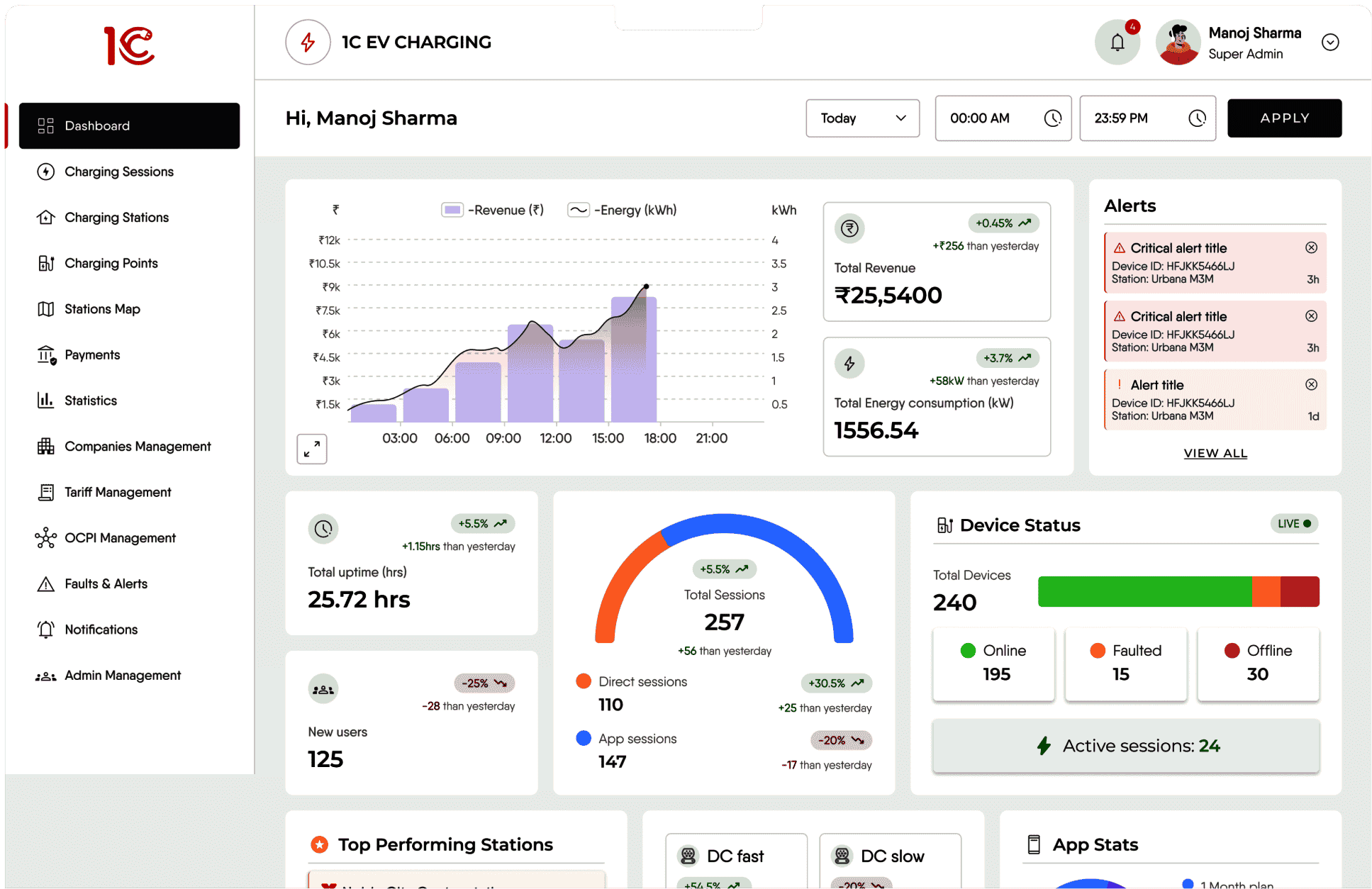Viewport: 1372px width, 889px height.
Task: Click the 1C logo in sidebar
Action: tap(129, 46)
